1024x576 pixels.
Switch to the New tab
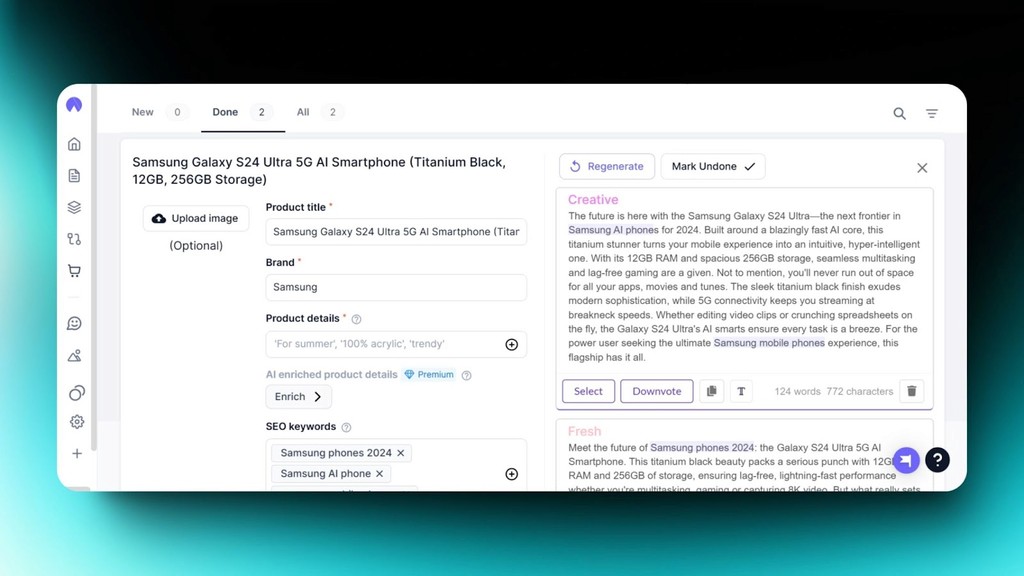point(143,112)
